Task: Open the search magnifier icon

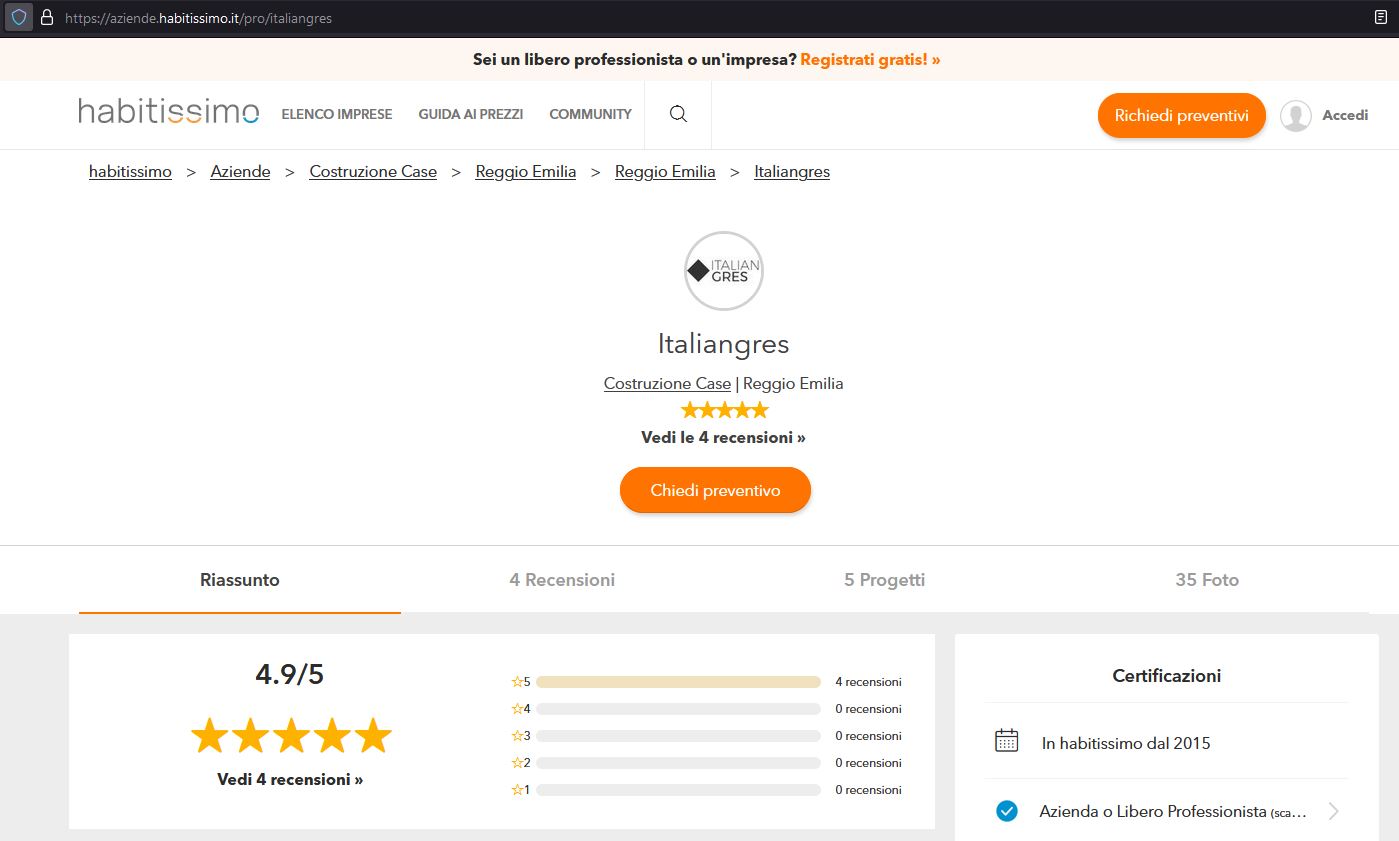Action: pos(678,115)
